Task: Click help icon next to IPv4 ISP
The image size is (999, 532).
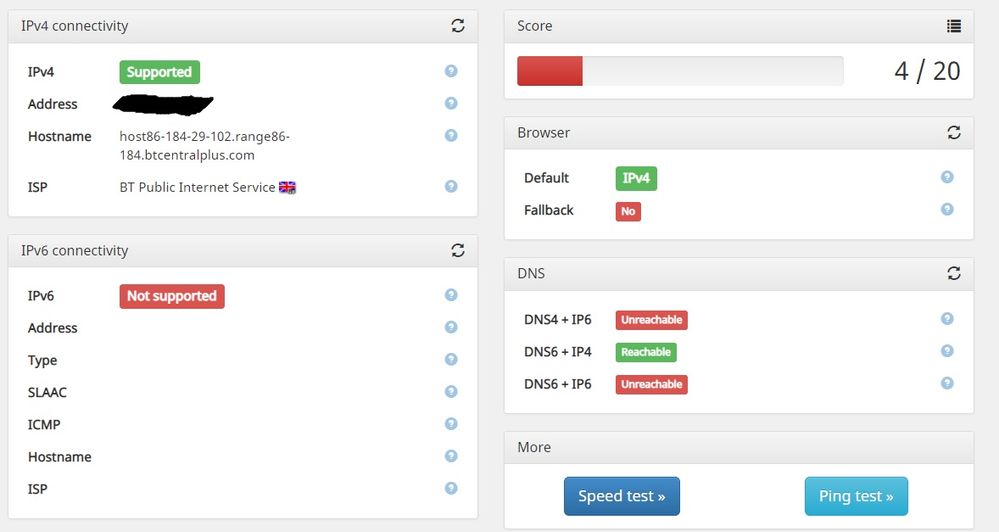Action: tap(451, 186)
